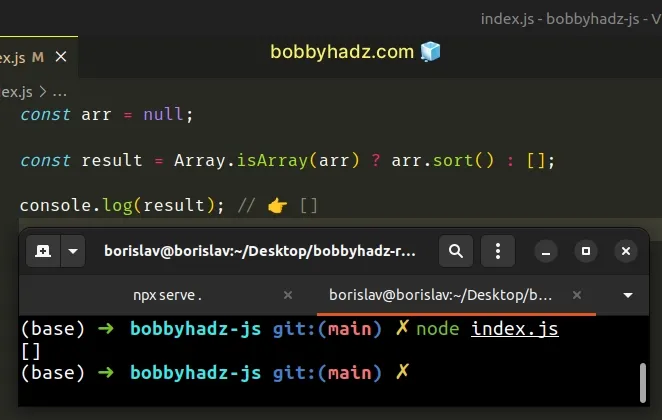Maximize the terminal window
This screenshot has width=662, height=420.
(x=586, y=252)
